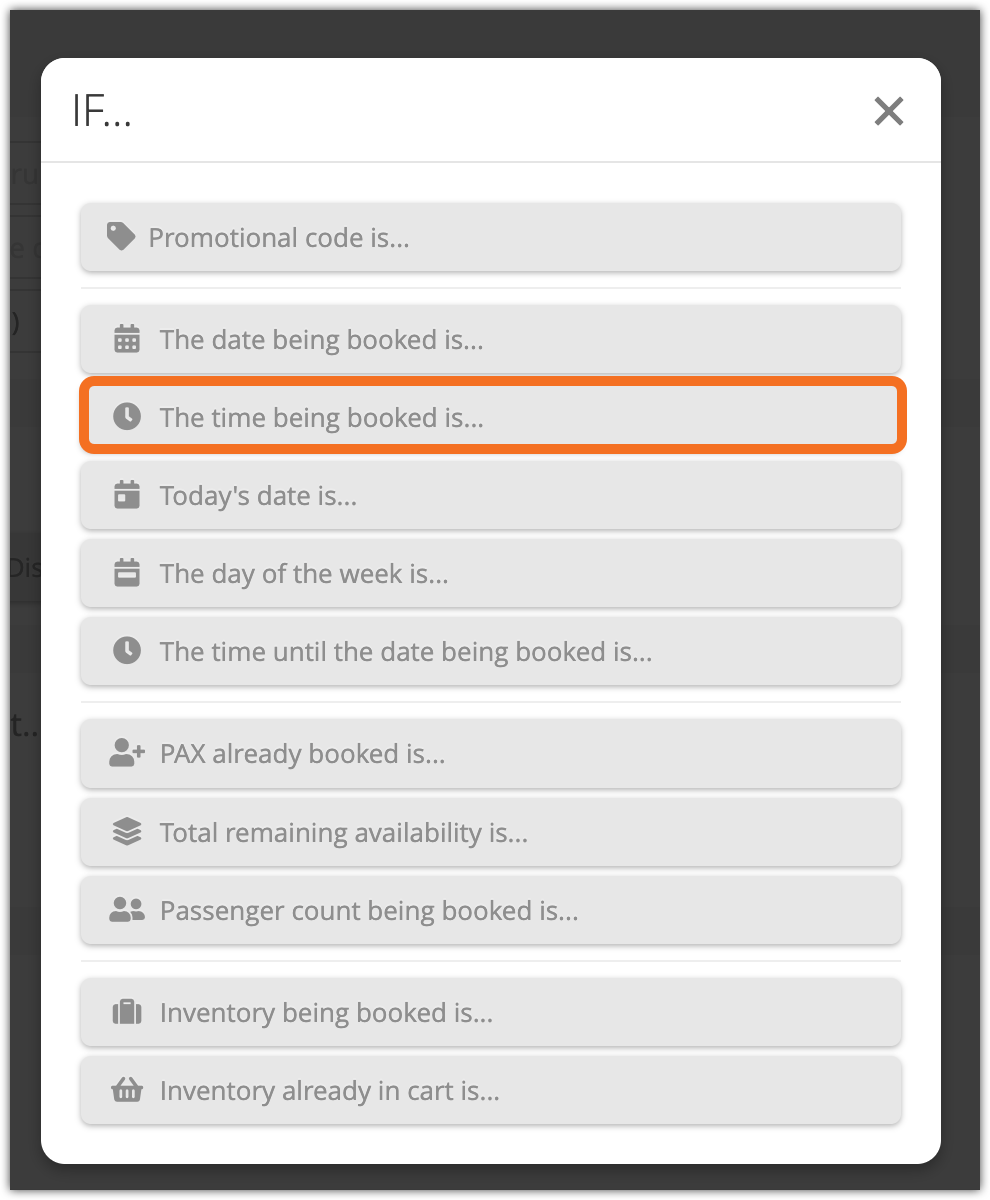The image size is (990, 1200).
Task: Click the suitcase icon for inventory being booked
Action: (127, 1012)
